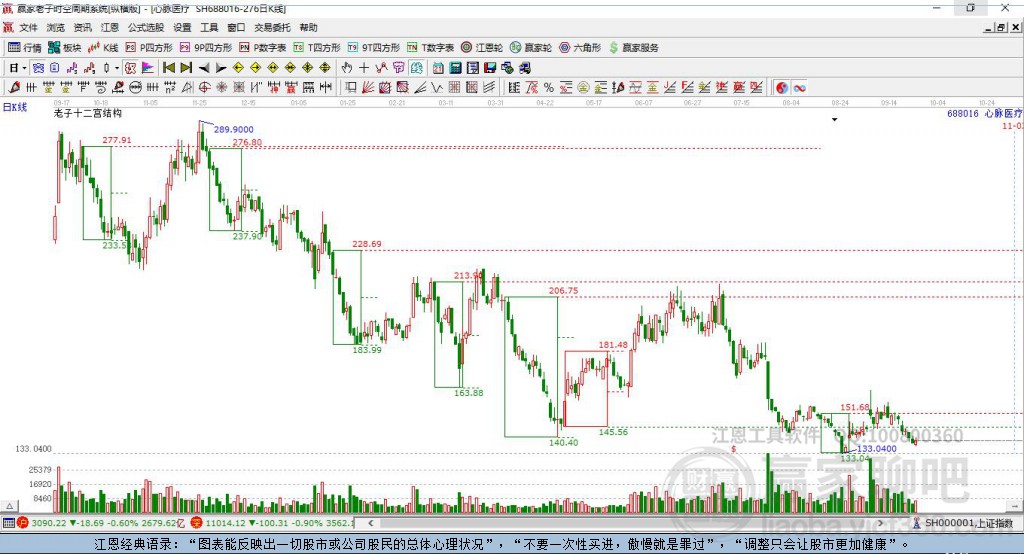This screenshot has height=554, width=1024.
Task: Step chart backward with black left arrow
Action: click(204, 68)
